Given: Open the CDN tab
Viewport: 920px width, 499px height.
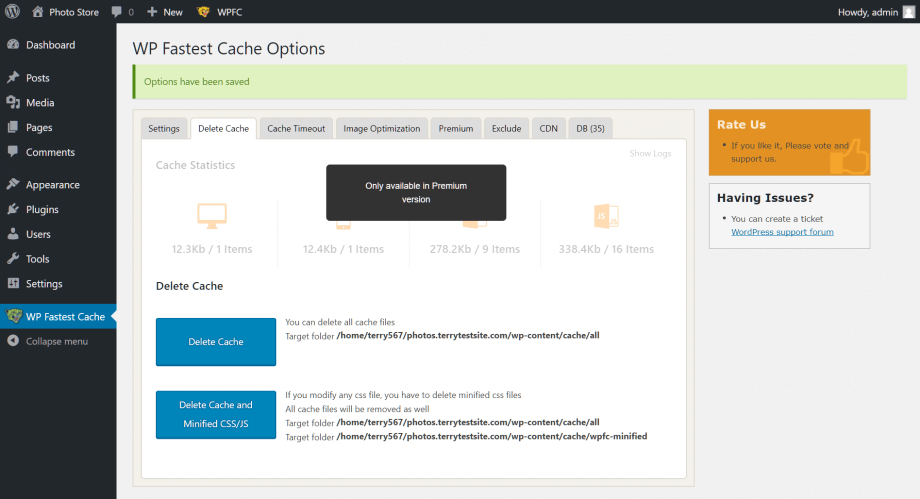Looking at the screenshot, I should click(549, 129).
